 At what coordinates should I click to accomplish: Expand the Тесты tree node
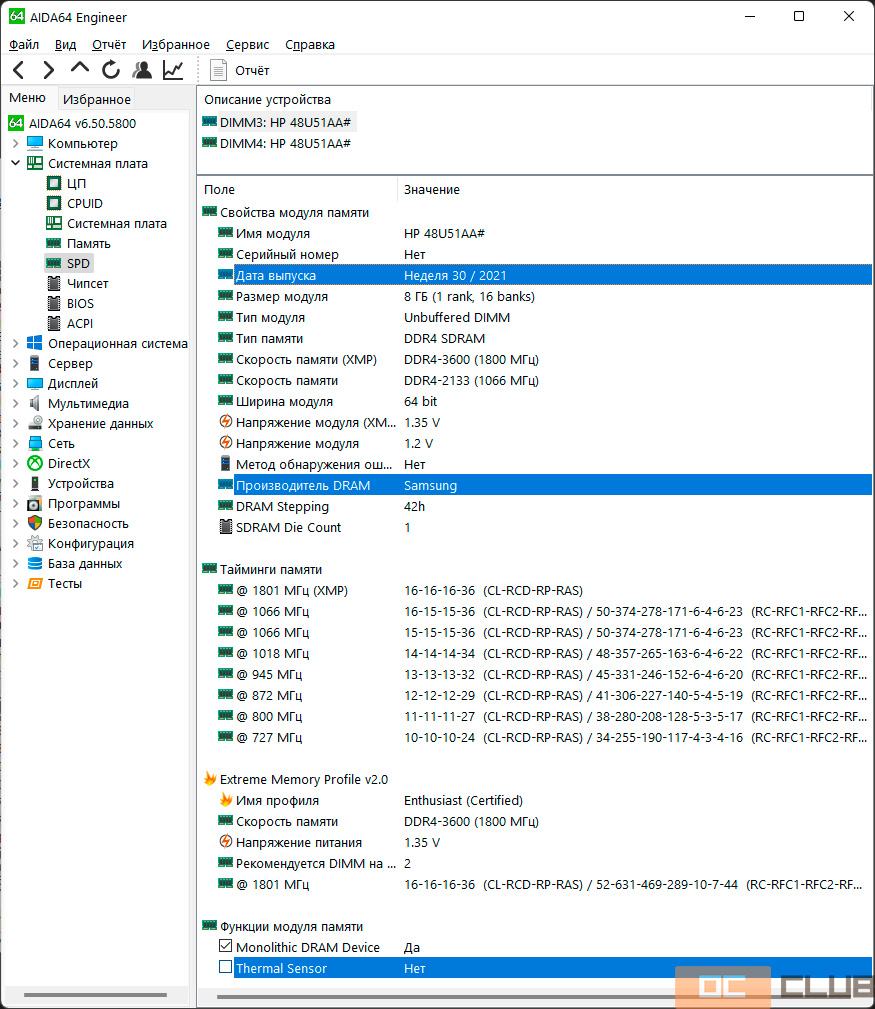pos(15,584)
